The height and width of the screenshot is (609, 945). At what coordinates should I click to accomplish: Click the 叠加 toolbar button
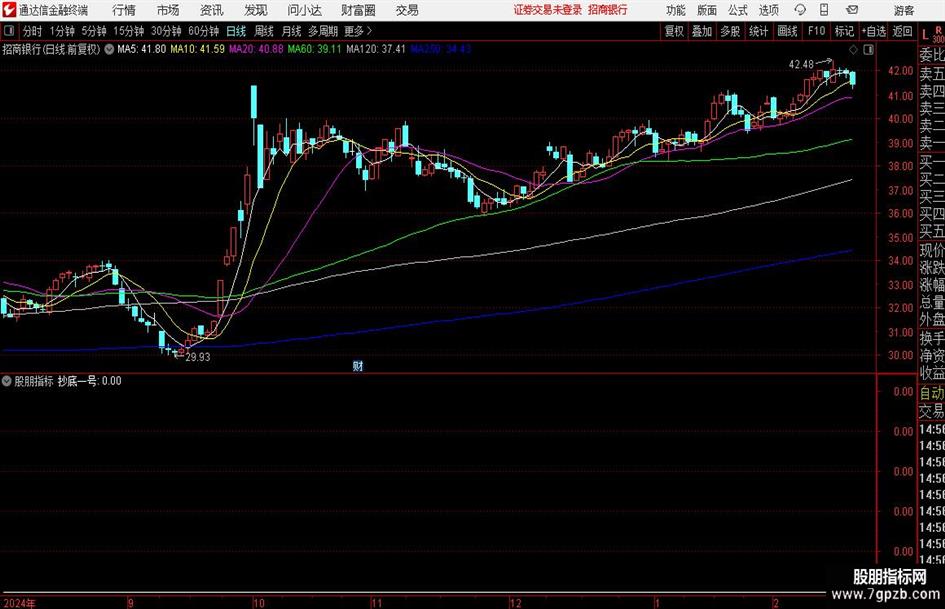click(702, 31)
